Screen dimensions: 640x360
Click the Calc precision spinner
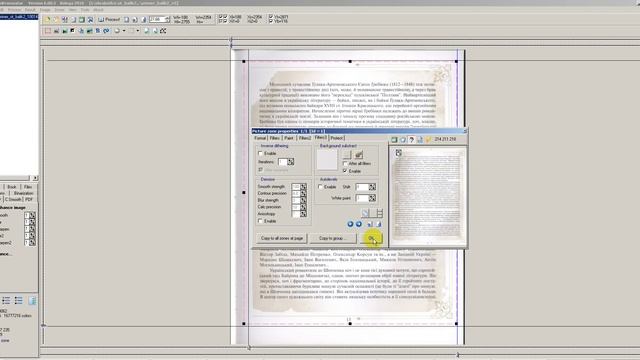click(x=303, y=207)
